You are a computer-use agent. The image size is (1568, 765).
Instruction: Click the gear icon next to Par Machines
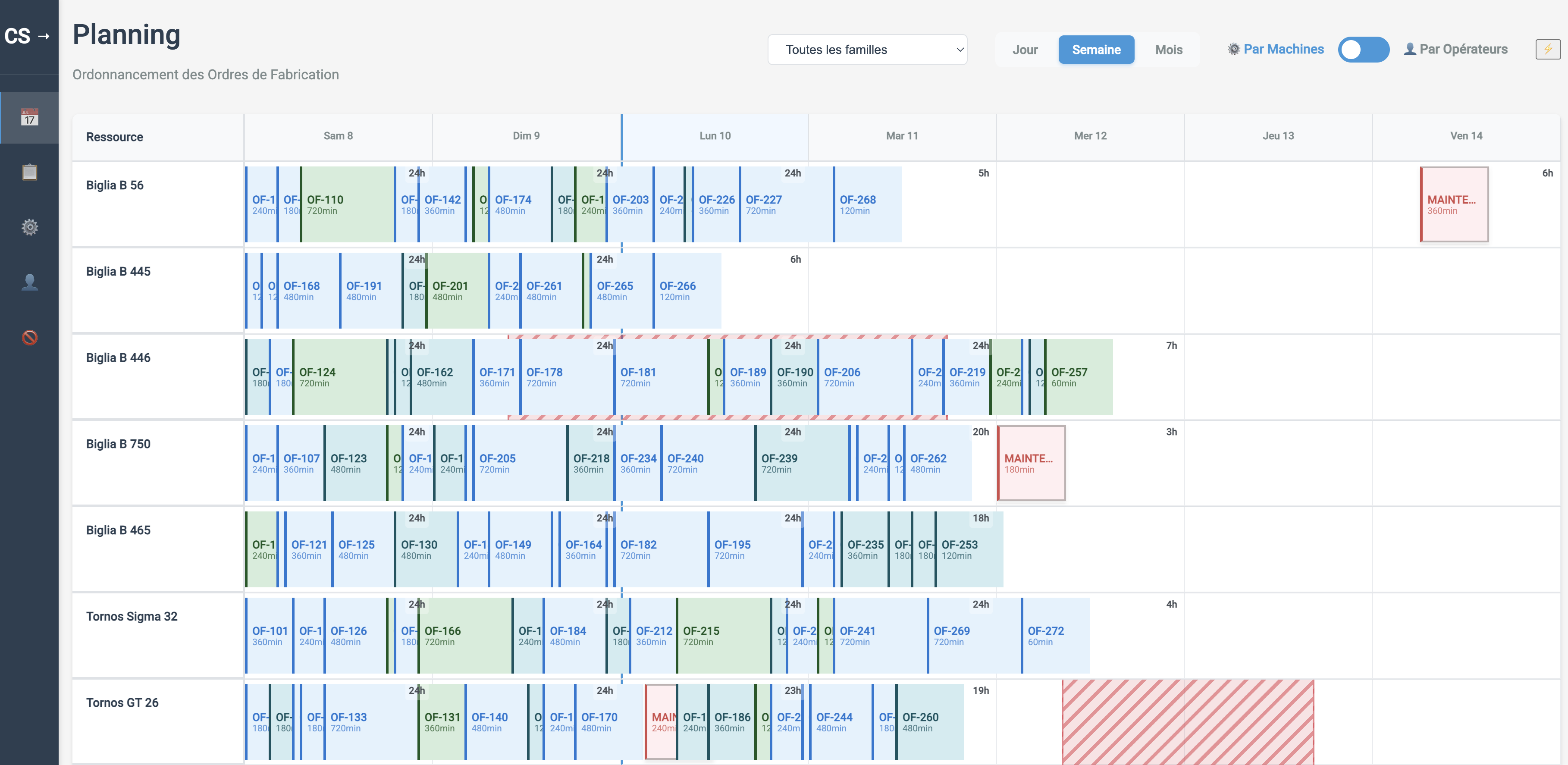point(1234,49)
